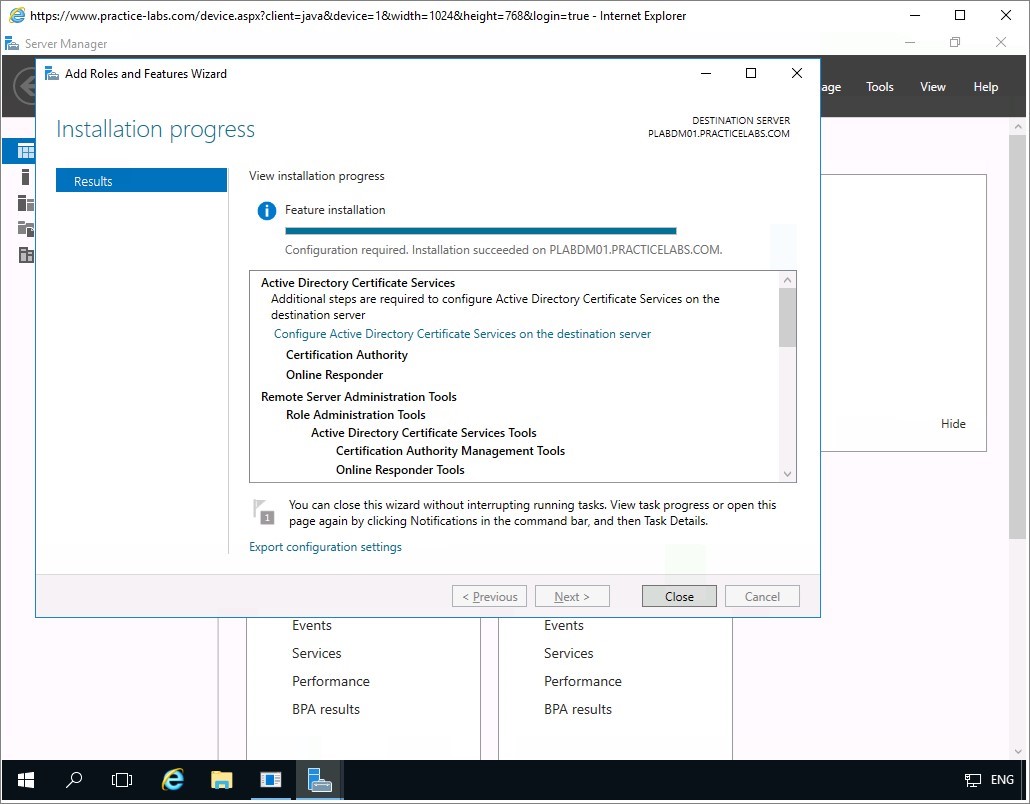The image size is (1030, 804).
Task: Open Performance in left Server Manager tile
Action: [x=330, y=681]
